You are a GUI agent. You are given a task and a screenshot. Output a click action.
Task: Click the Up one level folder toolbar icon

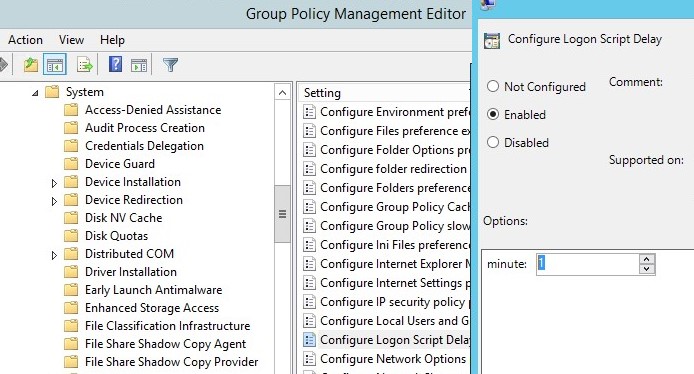[31, 65]
